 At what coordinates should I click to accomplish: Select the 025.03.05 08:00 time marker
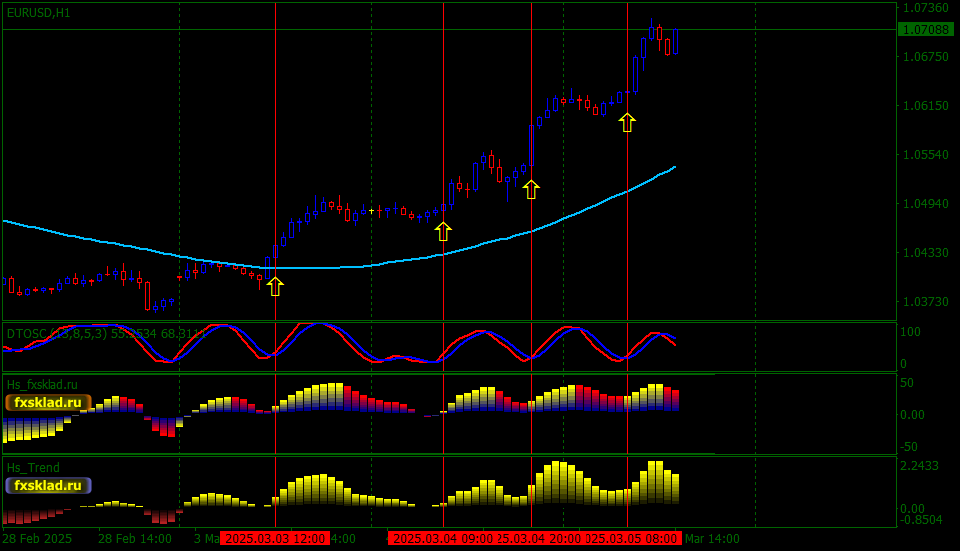pos(632,539)
